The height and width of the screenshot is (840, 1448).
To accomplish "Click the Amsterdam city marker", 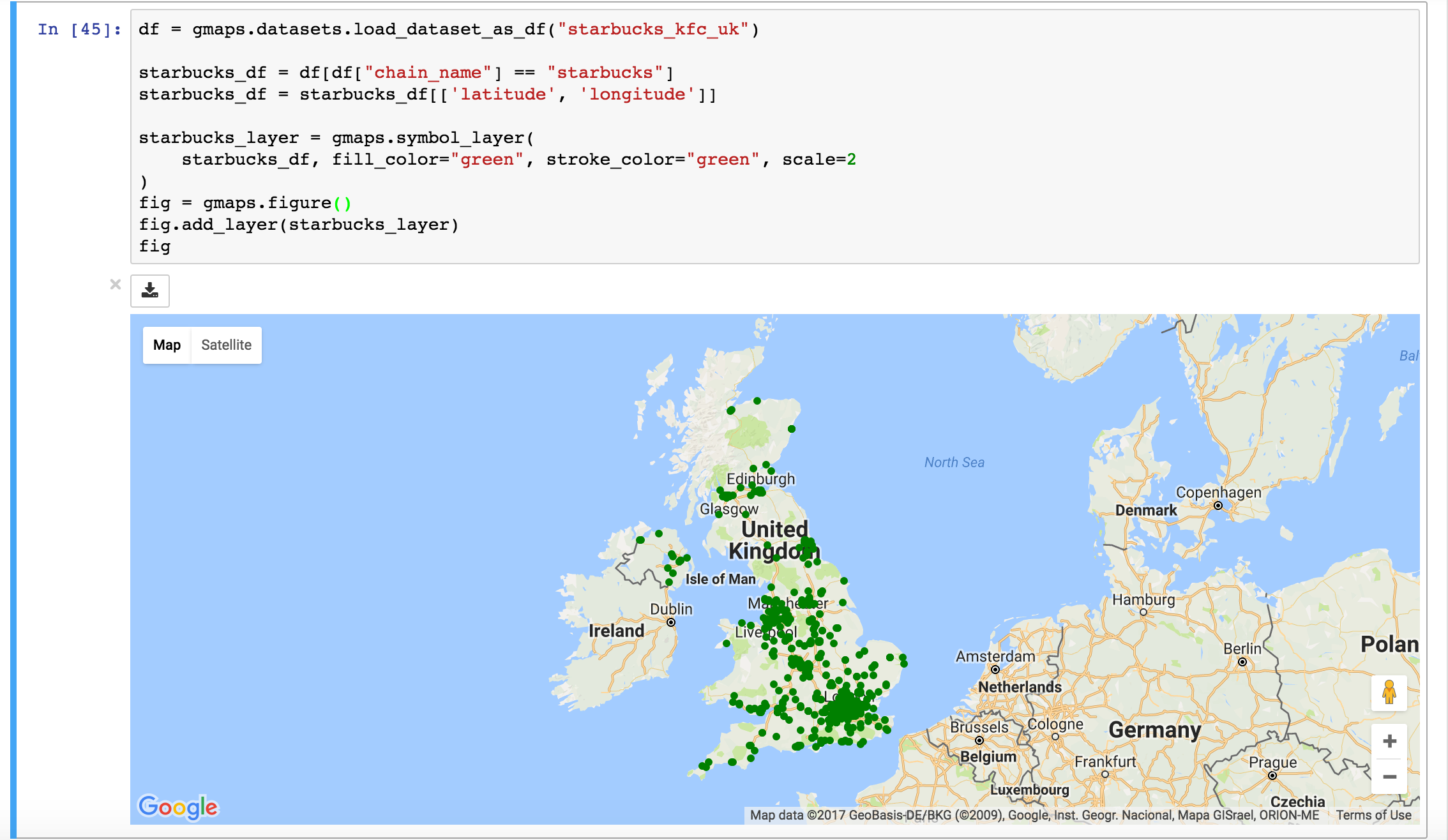I will tap(995, 670).
